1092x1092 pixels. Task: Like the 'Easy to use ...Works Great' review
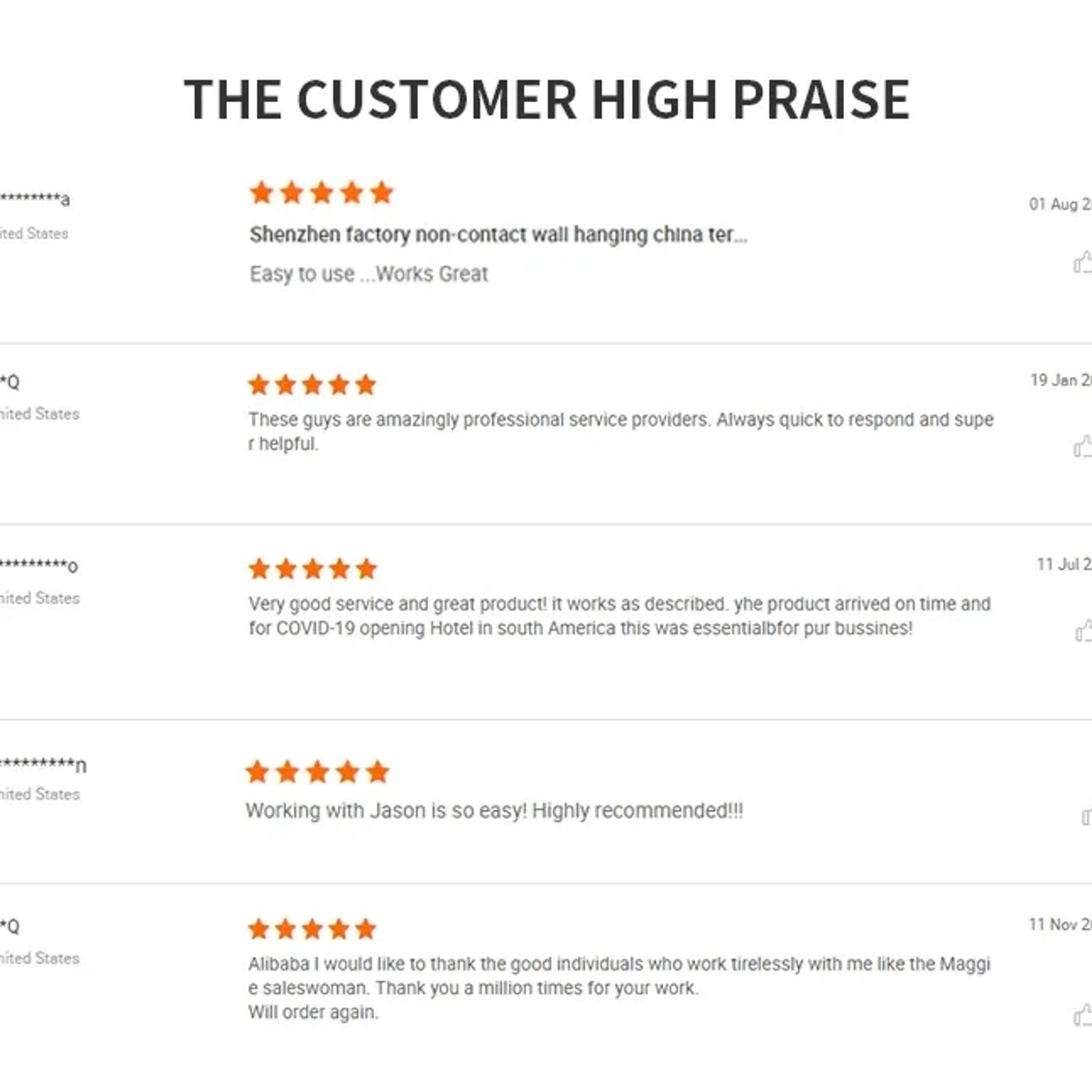pyautogui.click(x=1083, y=263)
